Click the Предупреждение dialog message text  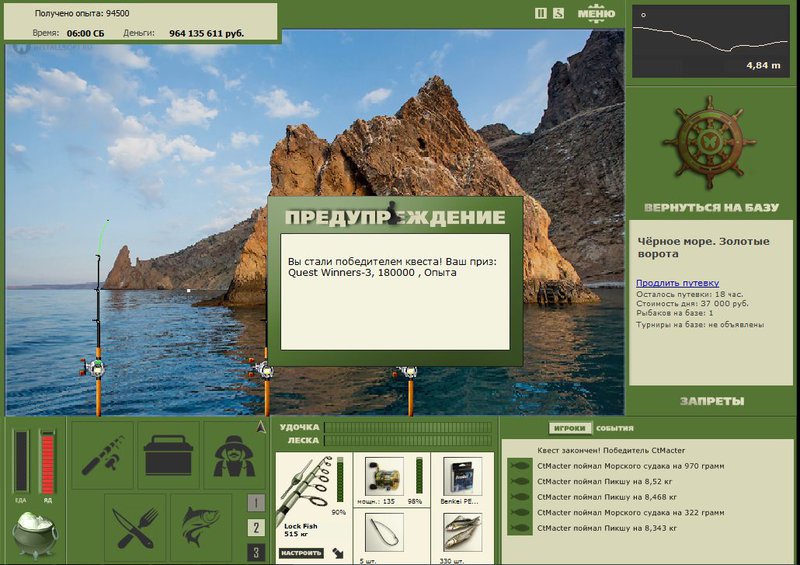(x=392, y=267)
